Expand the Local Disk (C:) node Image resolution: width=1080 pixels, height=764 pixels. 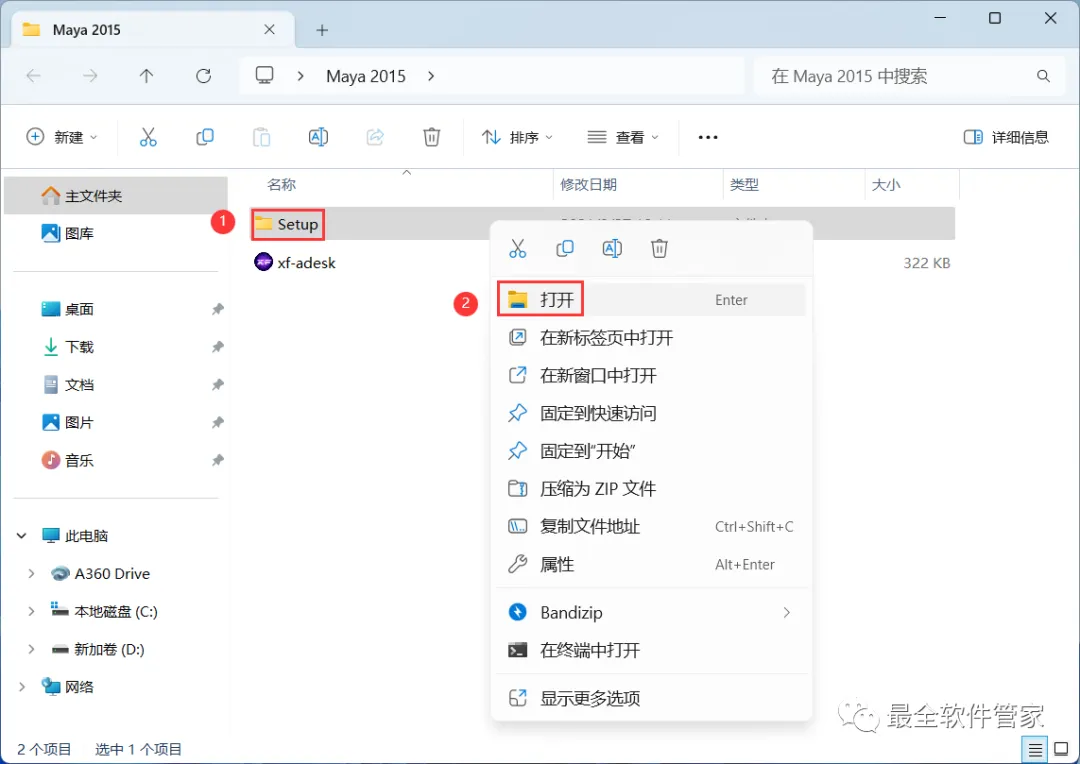coord(31,611)
